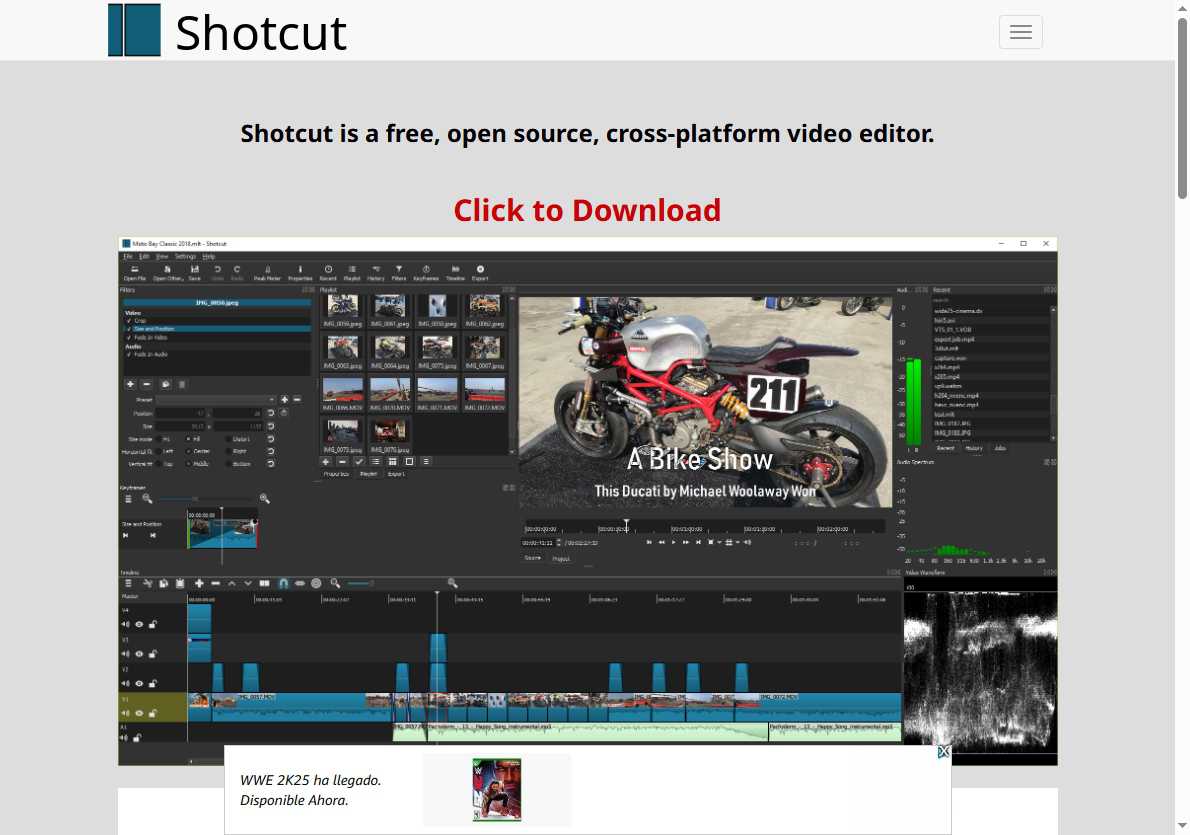Open the timeline menu hamburger icon
This screenshot has height=835, width=1190.
pos(128,583)
